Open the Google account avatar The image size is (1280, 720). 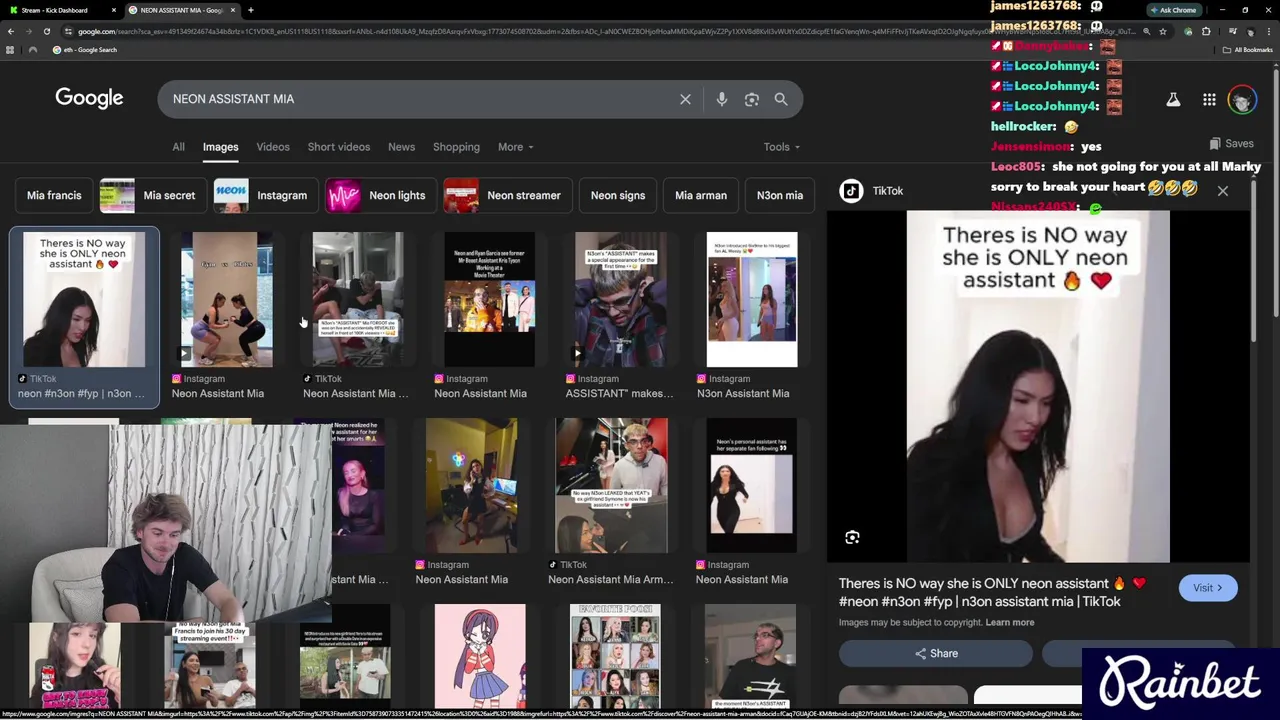(x=1242, y=99)
